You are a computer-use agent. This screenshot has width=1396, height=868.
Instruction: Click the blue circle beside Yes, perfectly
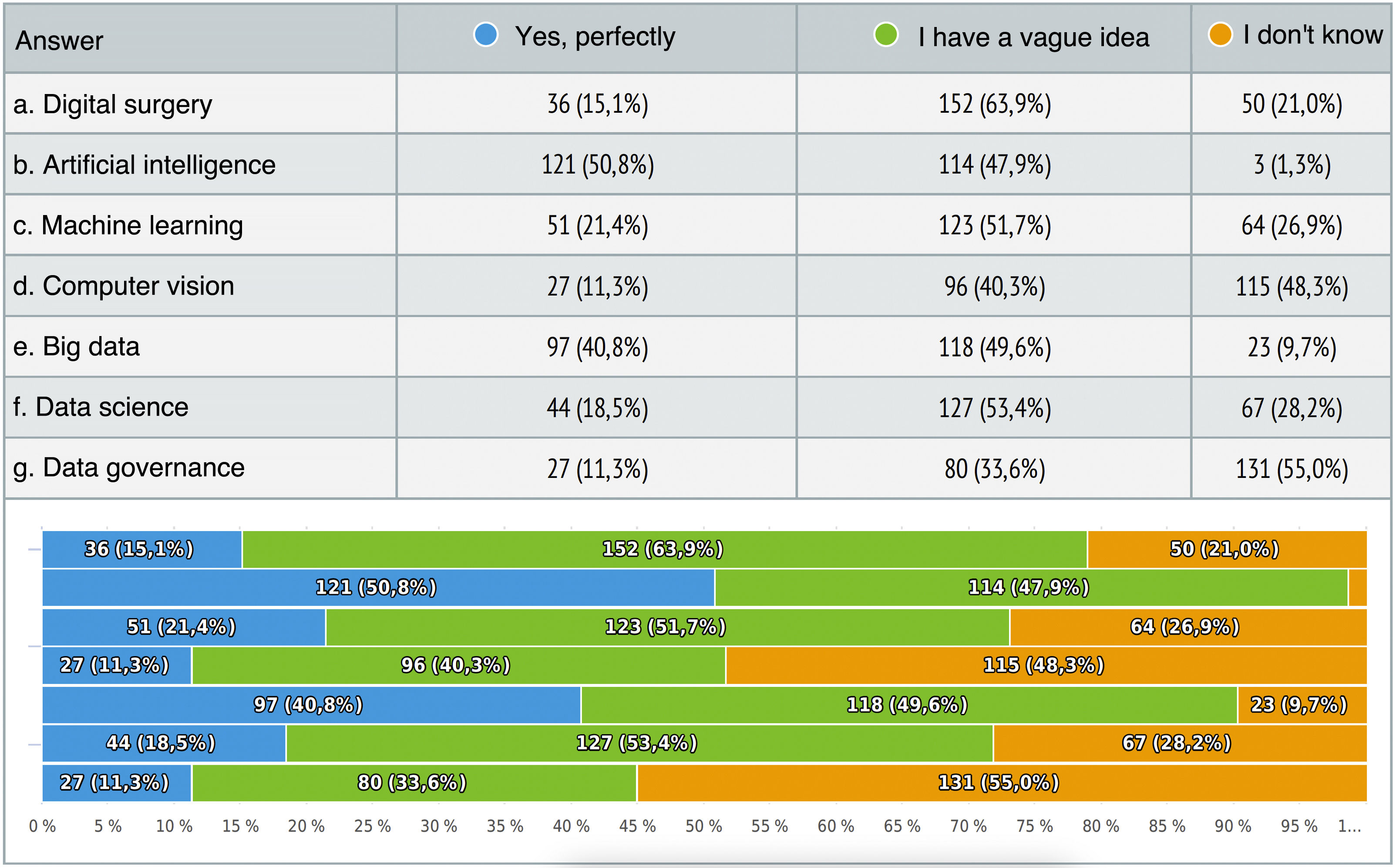(486, 35)
